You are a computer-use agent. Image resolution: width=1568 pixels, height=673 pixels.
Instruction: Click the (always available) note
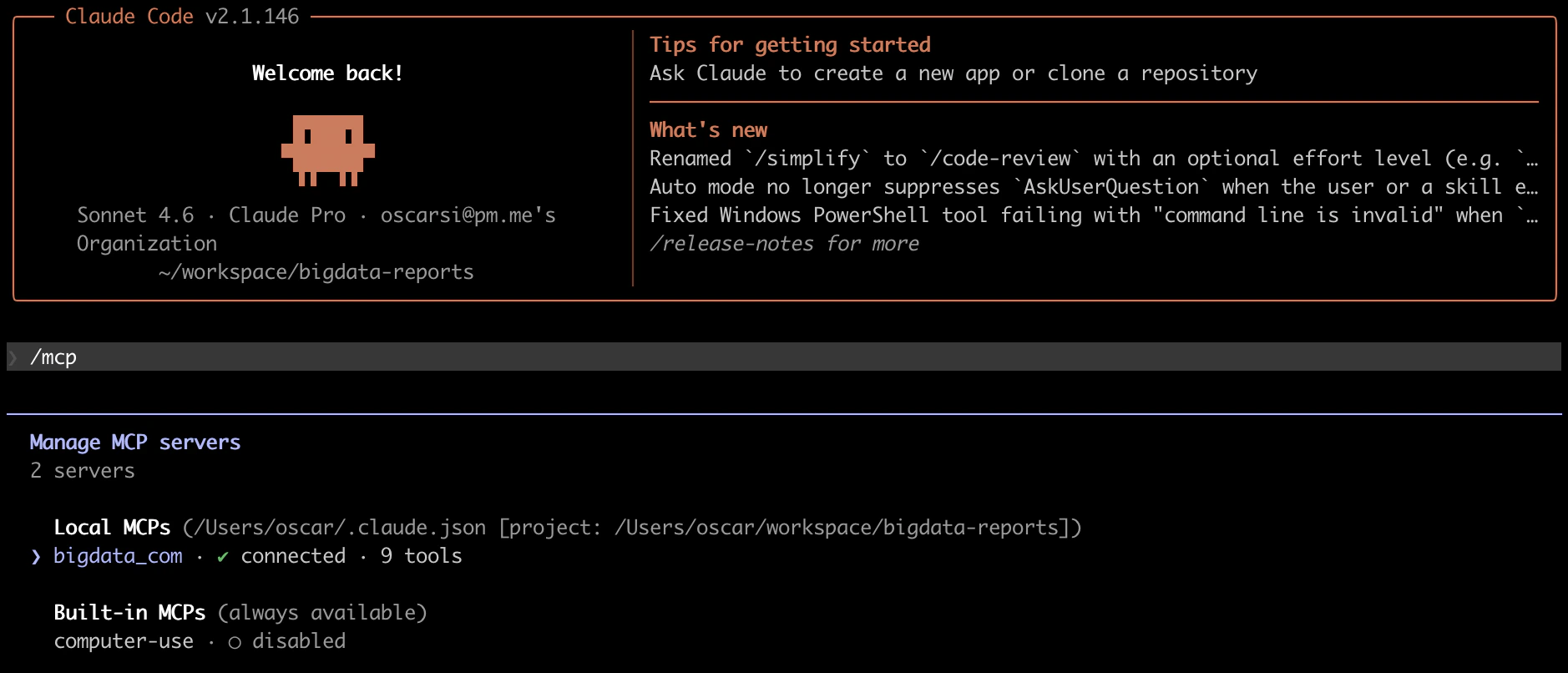coord(322,613)
